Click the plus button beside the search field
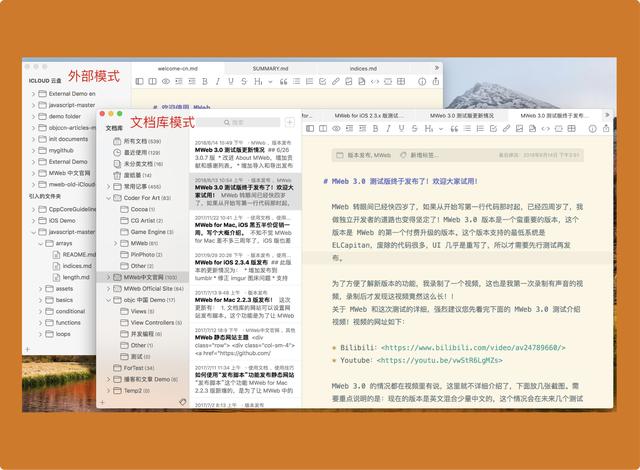This screenshot has height=470, width=640. click(x=289, y=122)
